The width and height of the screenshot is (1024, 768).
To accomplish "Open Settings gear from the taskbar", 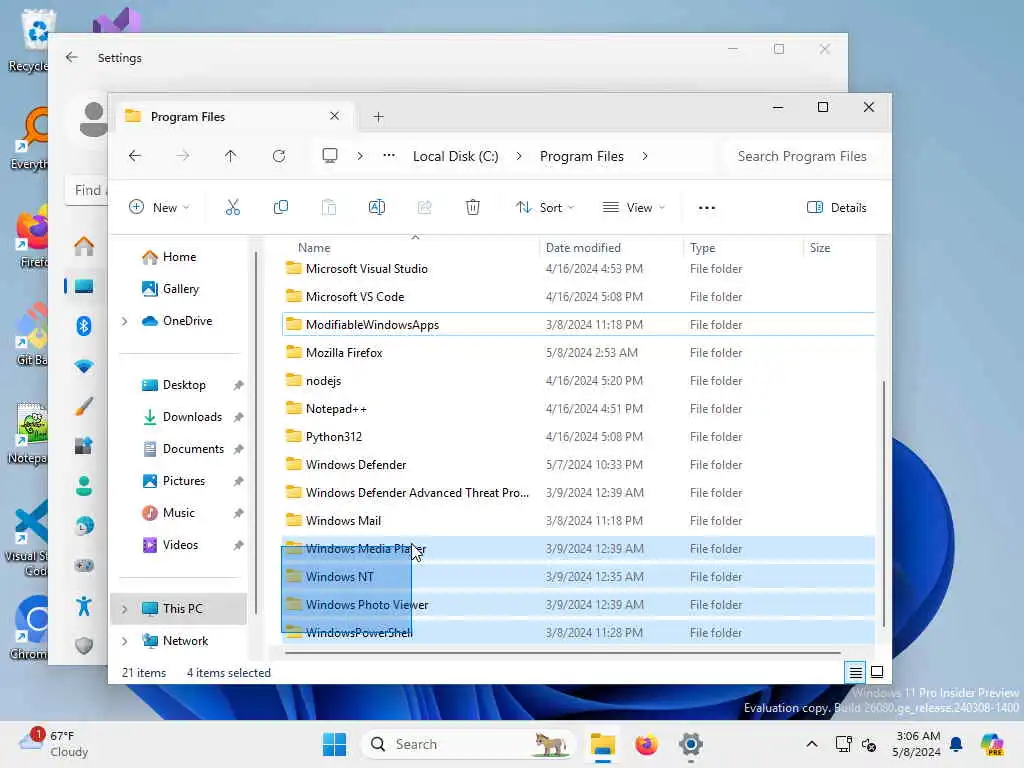I will [690, 744].
